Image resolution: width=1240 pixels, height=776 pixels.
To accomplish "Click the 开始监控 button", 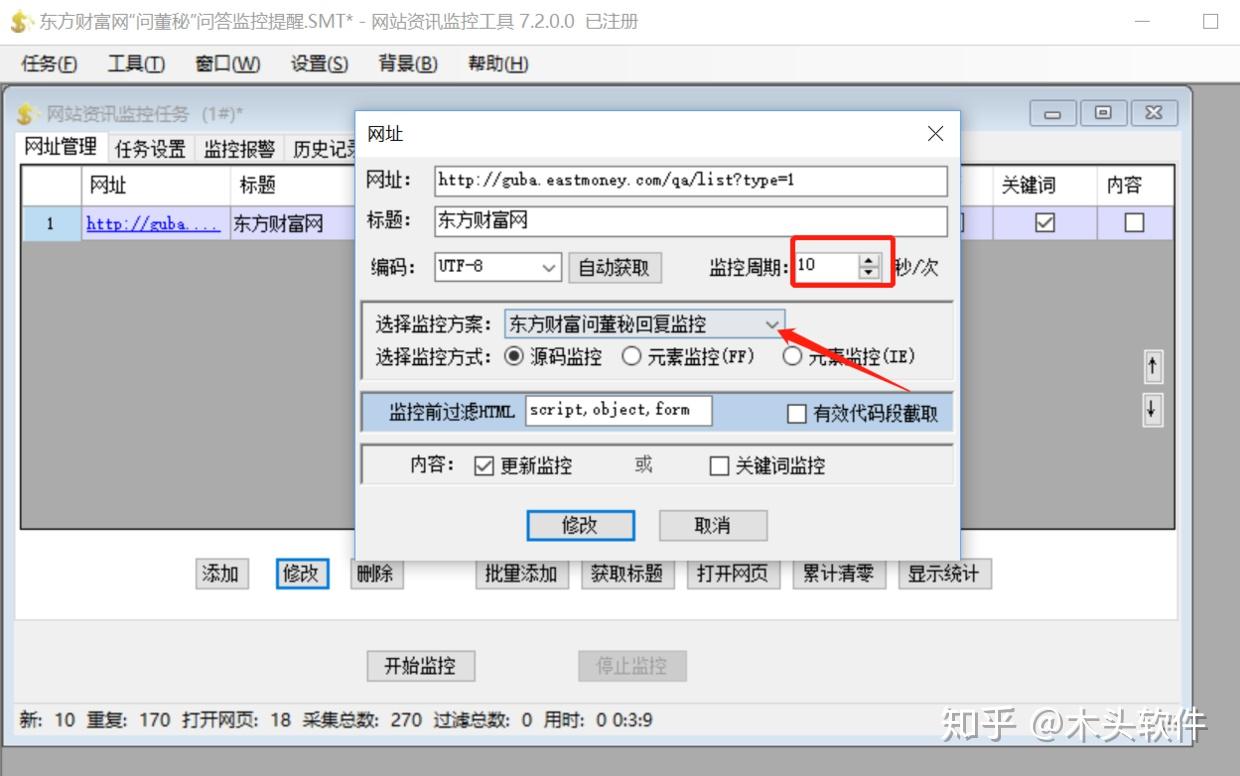I will 420,666.
